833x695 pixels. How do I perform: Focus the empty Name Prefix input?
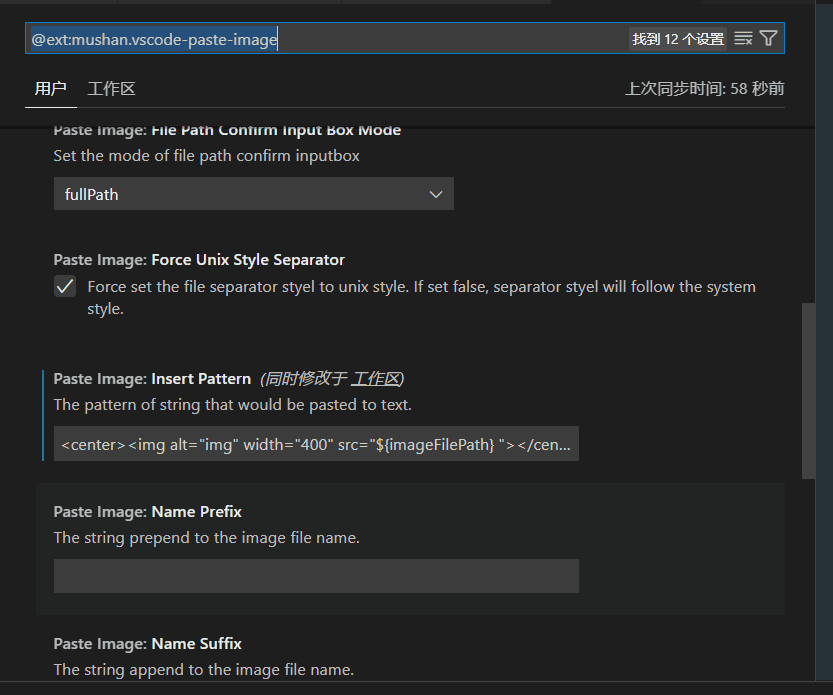[x=316, y=576]
